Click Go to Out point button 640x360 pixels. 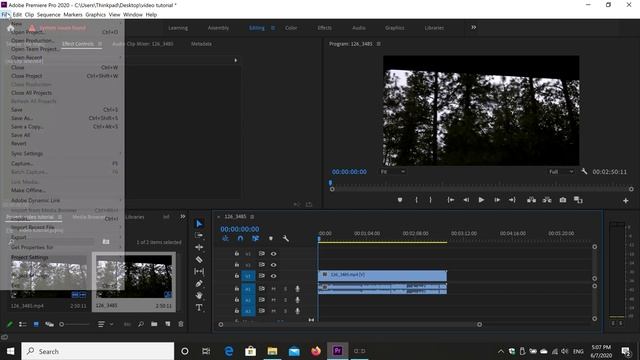point(512,200)
